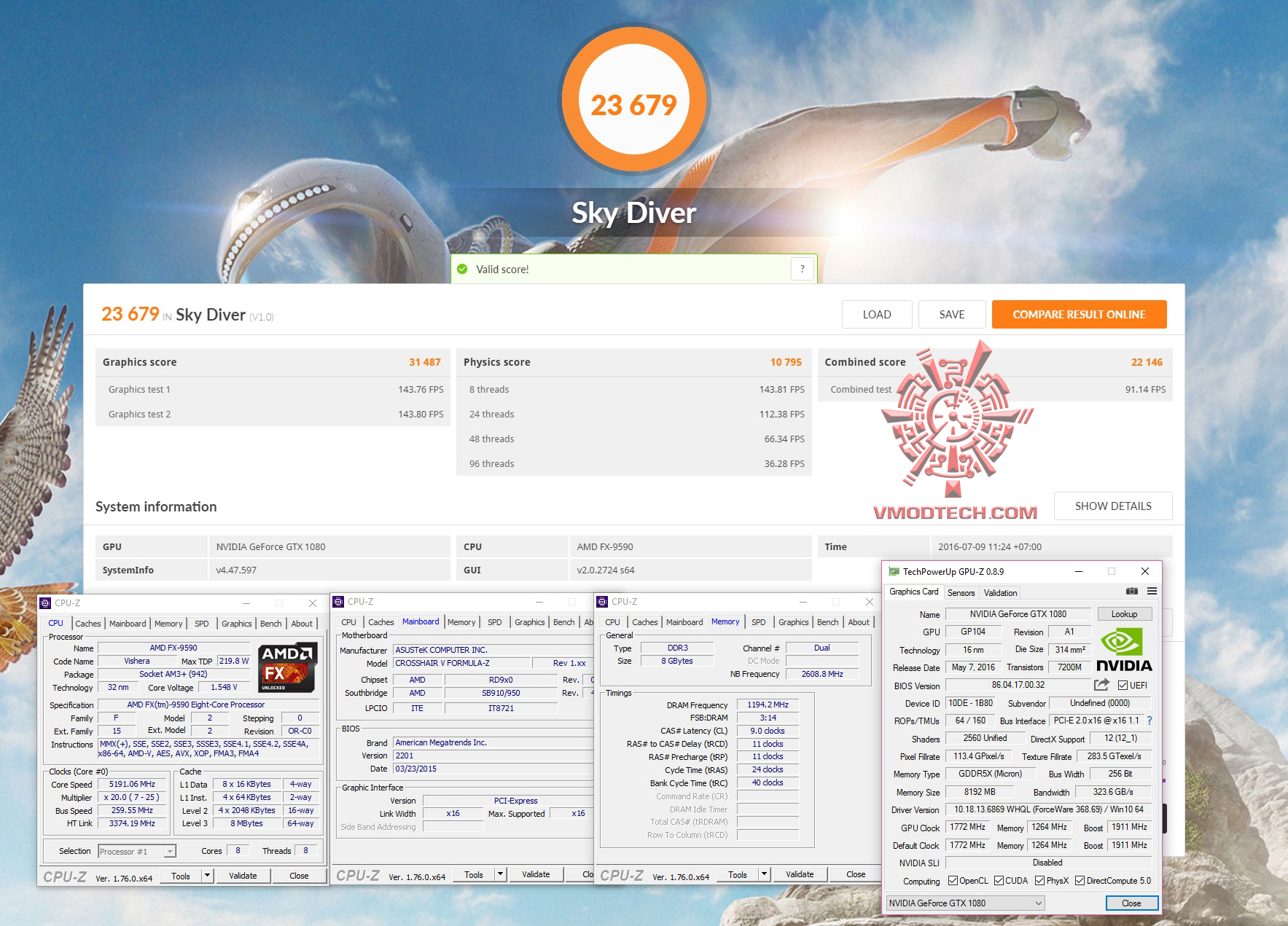Switch to Caches tab in the CPU tab window
The width and height of the screenshot is (1288, 926).
88,624
